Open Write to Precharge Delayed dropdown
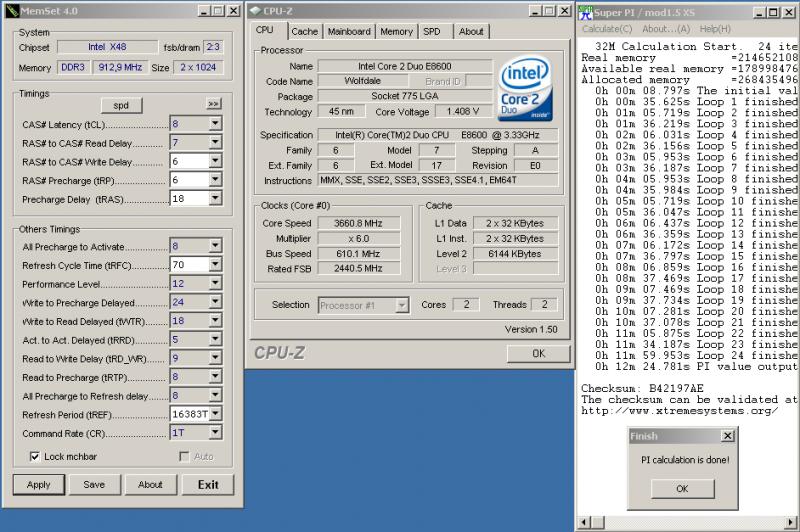The image size is (800, 532). click(x=215, y=301)
